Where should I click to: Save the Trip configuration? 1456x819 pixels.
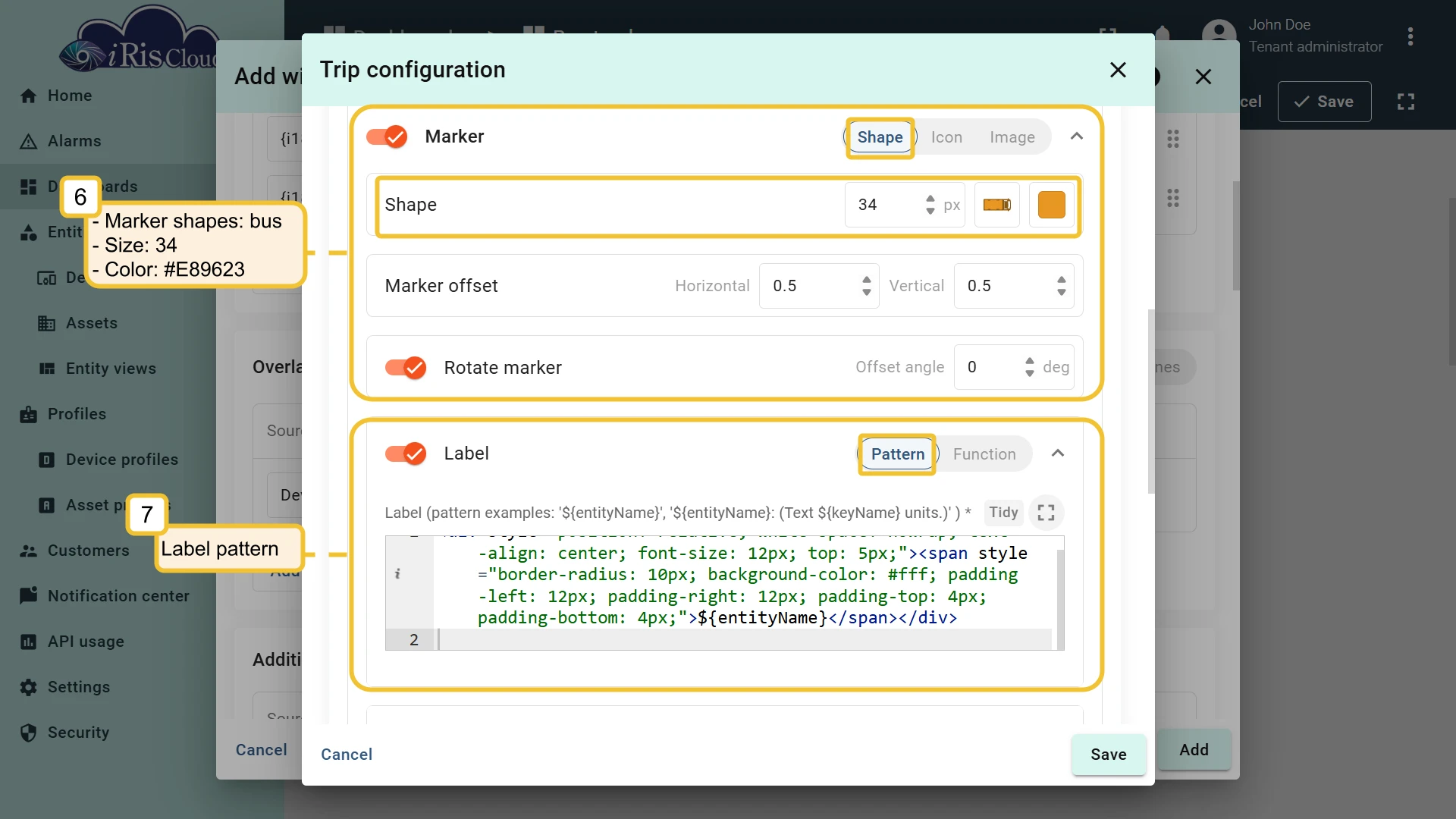(1108, 755)
